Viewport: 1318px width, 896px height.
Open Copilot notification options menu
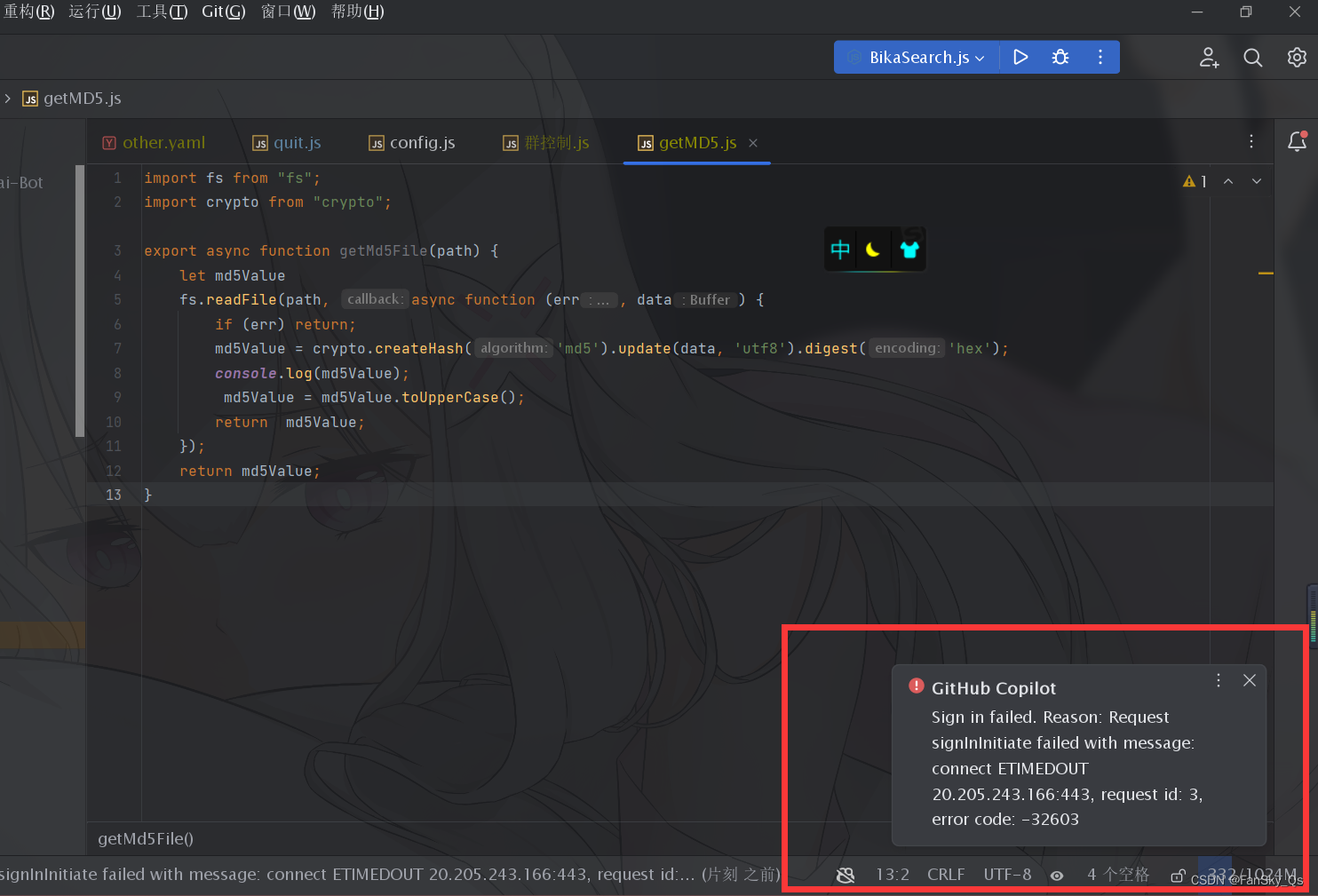coord(1219,680)
